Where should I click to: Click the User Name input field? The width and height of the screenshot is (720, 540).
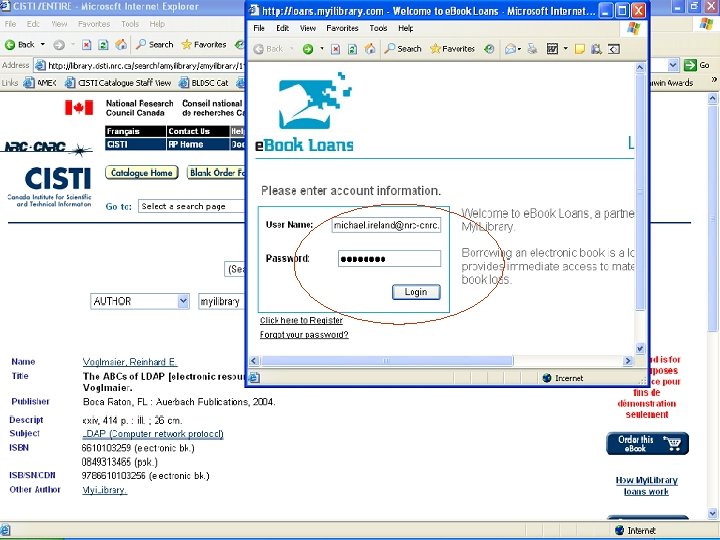386,225
